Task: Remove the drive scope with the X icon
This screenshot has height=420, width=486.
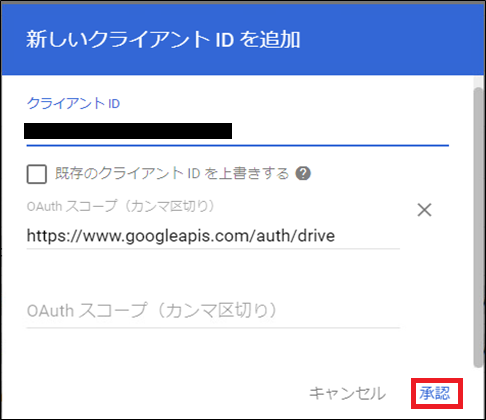Action: tap(424, 210)
